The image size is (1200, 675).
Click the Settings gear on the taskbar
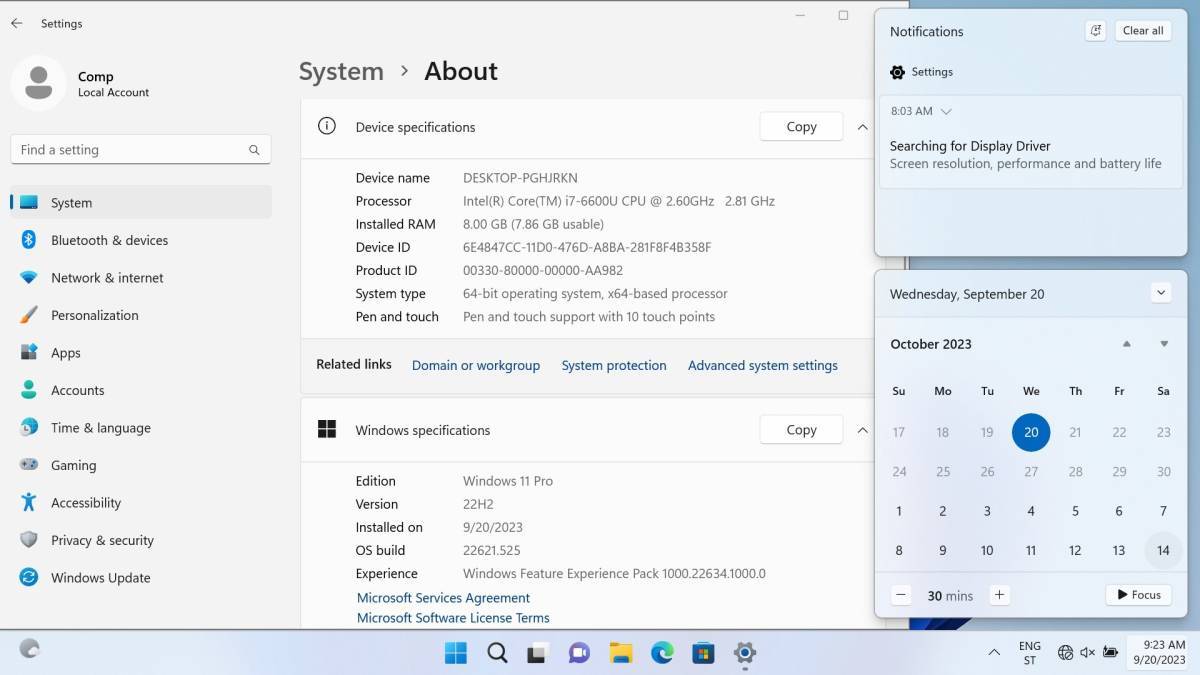pos(744,653)
